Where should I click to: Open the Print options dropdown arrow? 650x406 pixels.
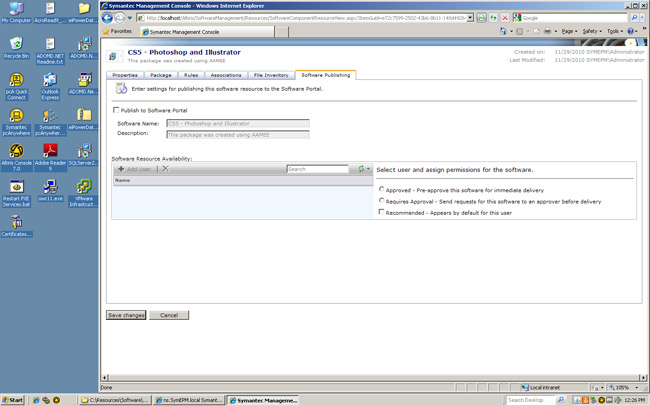pyautogui.click(x=555, y=31)
